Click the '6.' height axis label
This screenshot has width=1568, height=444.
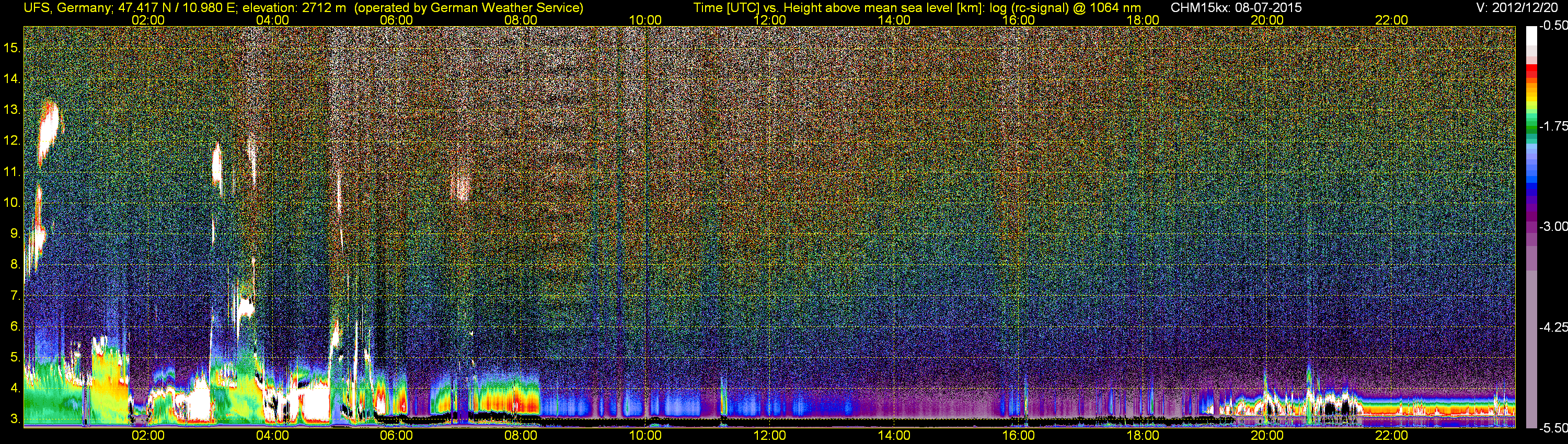pos(15,326)
